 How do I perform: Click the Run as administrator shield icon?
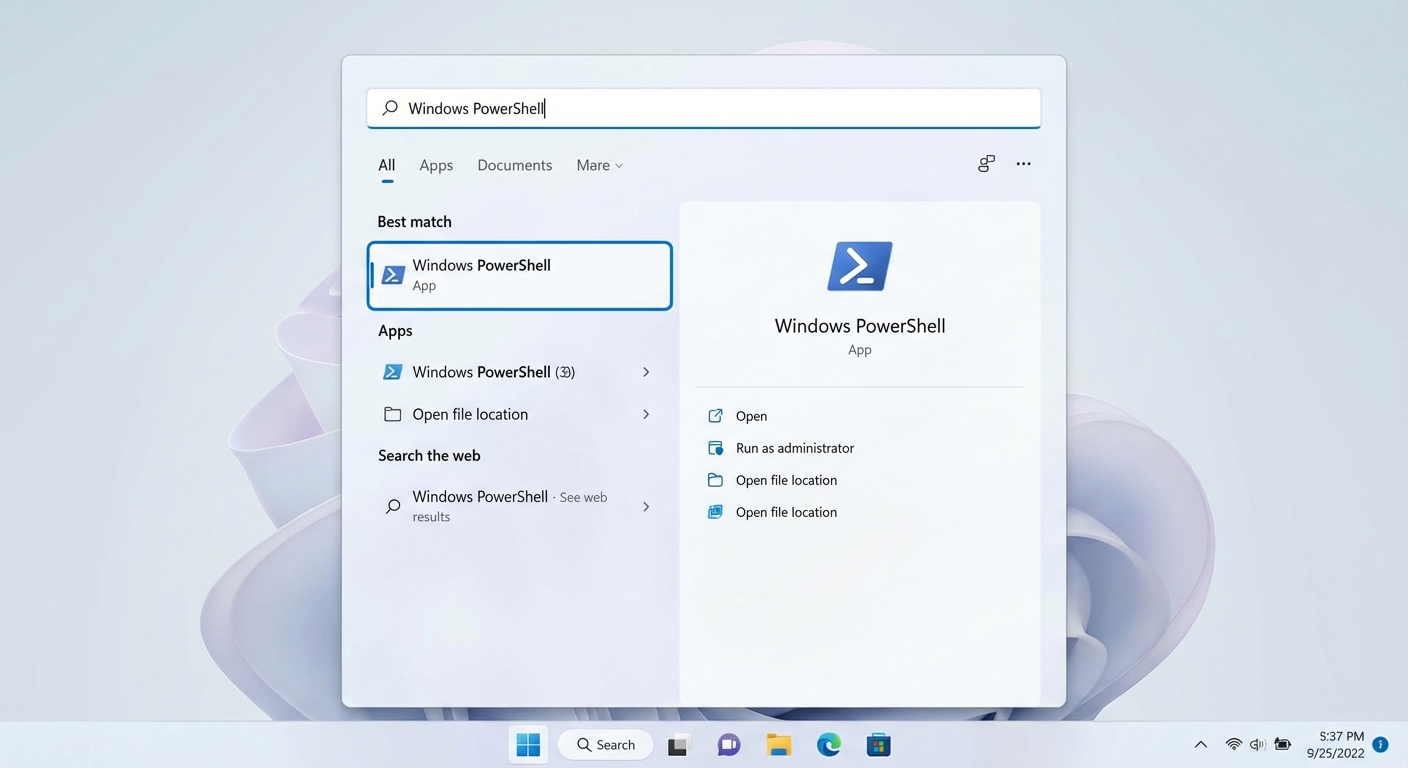715,448
